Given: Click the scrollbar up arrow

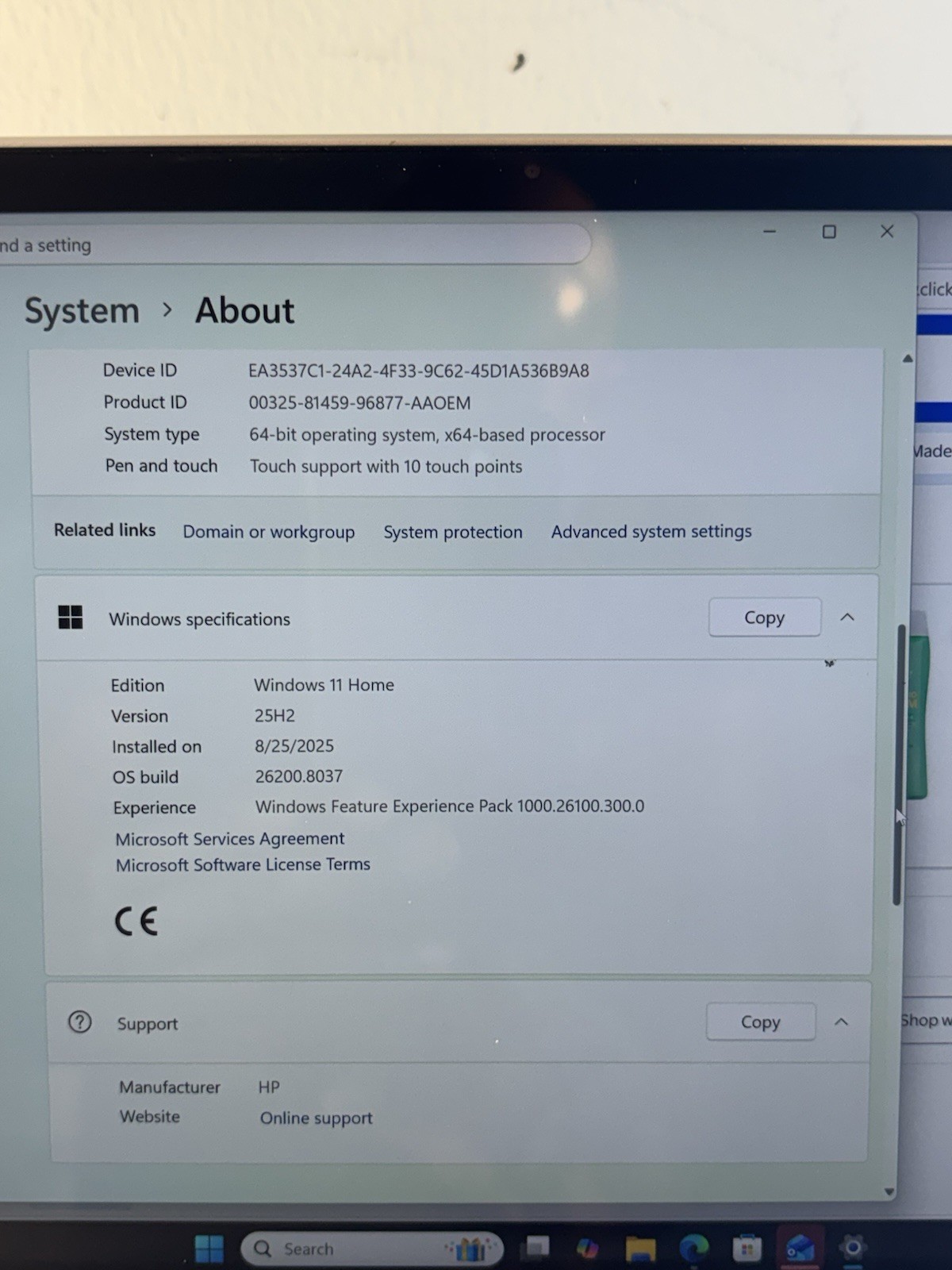Looking at the screenshot, I should point(908,359).
